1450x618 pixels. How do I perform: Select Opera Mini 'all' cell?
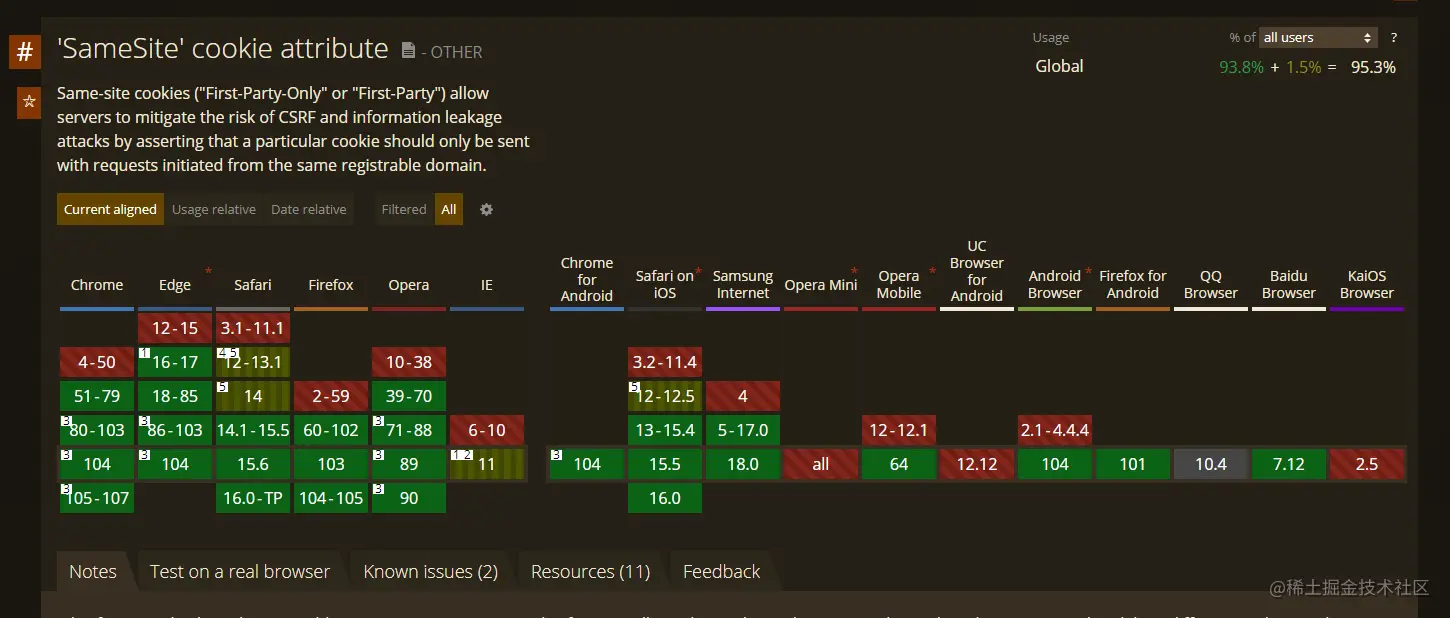pos(821,464)
